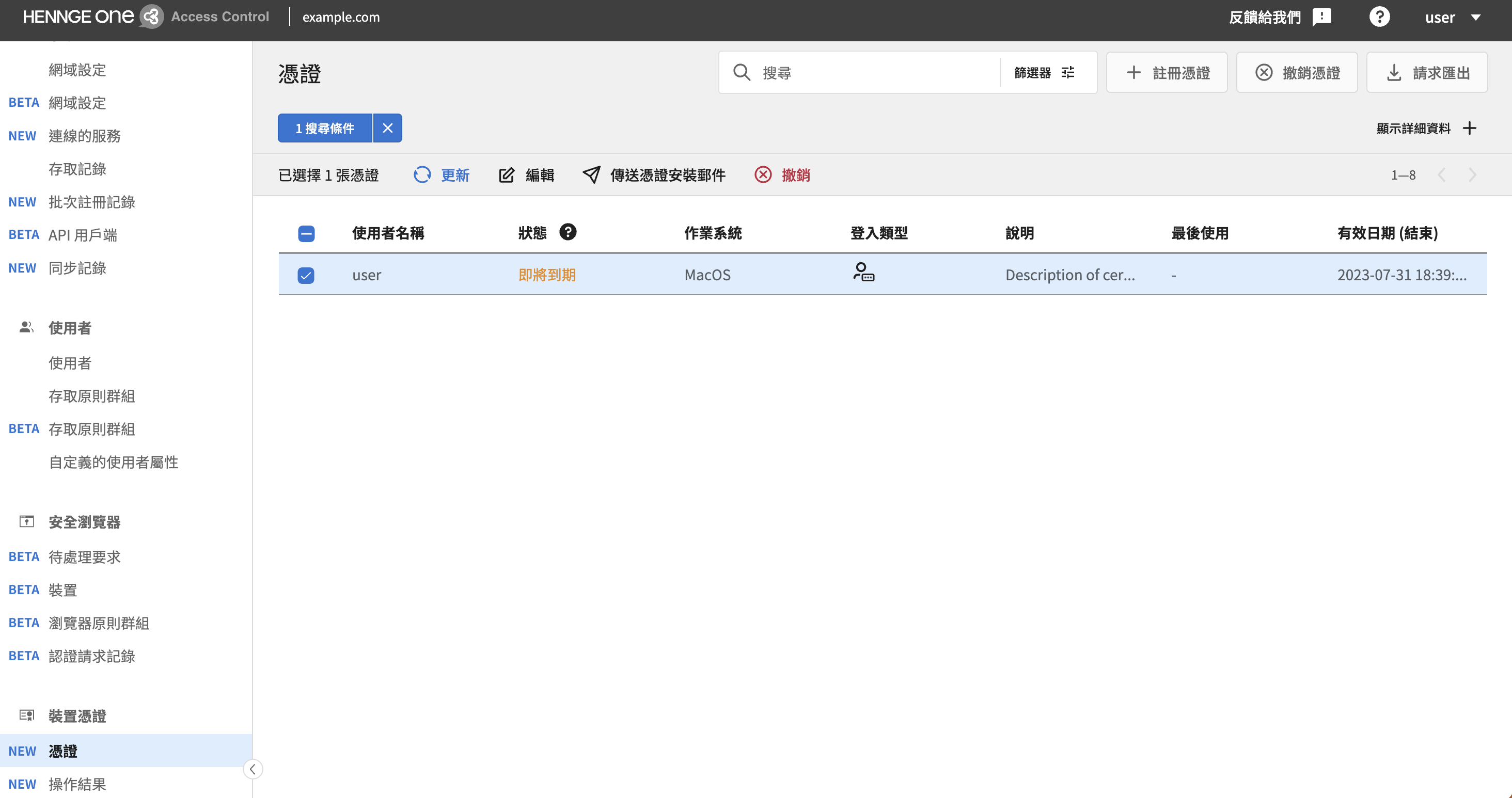
Task: Open 批次註冊記錄 sidebar item
Action: pos(91,202)
